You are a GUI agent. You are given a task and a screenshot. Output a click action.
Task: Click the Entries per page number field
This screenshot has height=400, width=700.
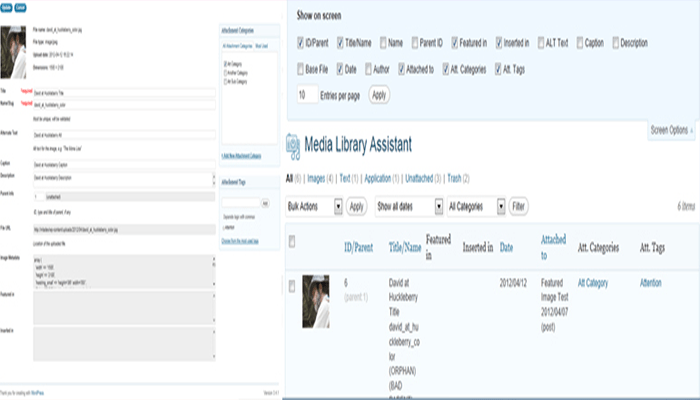(307, 95)
